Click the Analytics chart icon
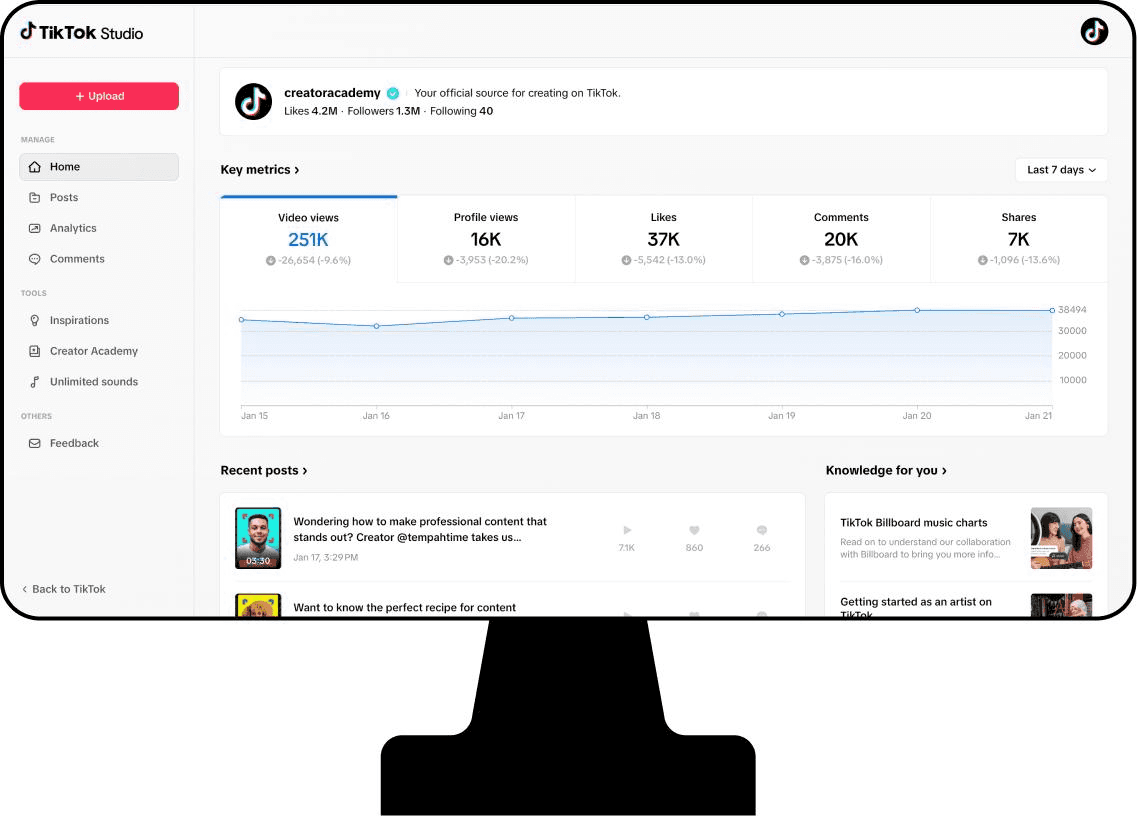The width and height of the screenshot is (1137, 816). tap(34, 228)
